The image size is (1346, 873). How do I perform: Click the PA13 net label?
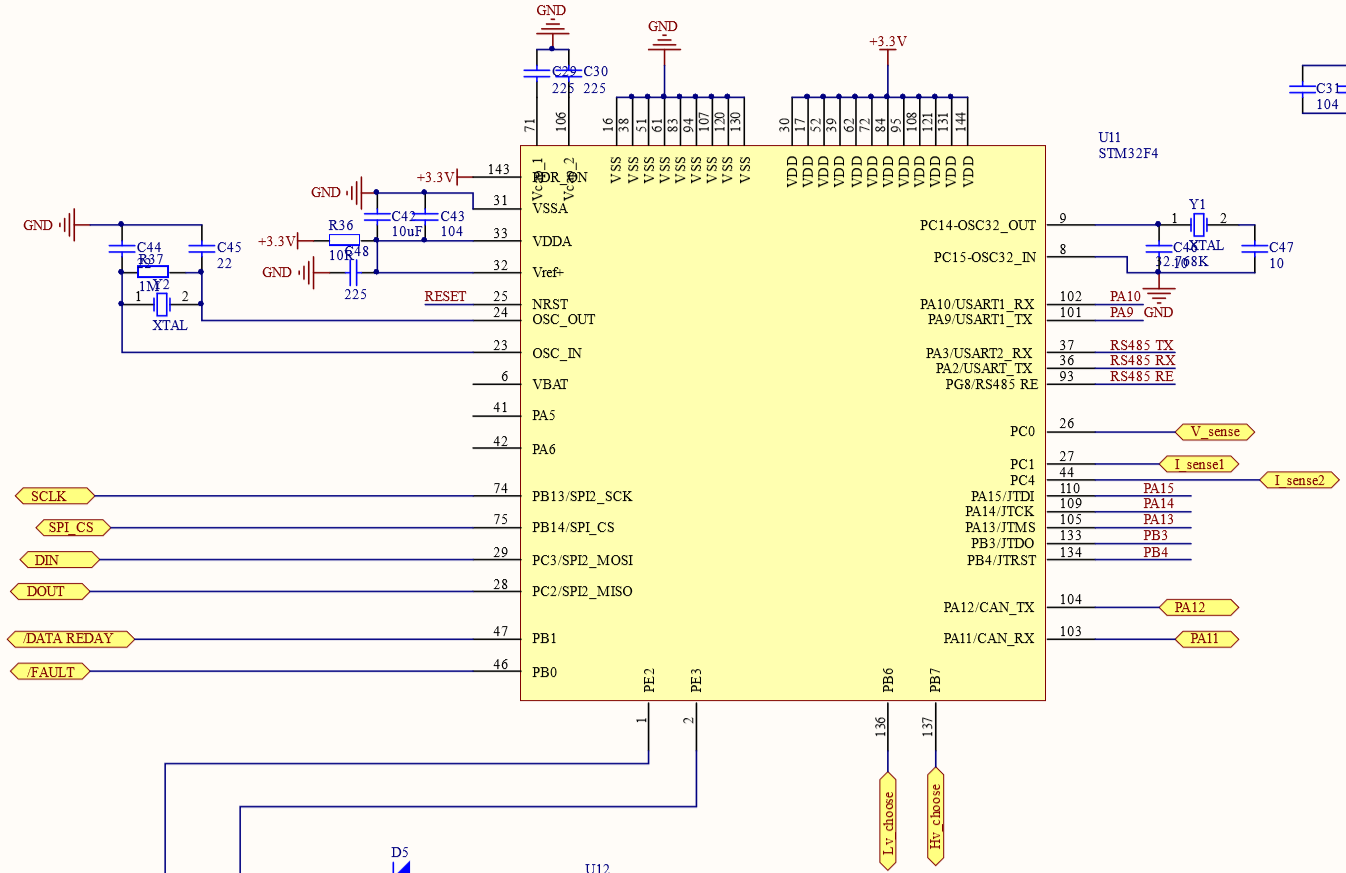(x=1158, y=520)
